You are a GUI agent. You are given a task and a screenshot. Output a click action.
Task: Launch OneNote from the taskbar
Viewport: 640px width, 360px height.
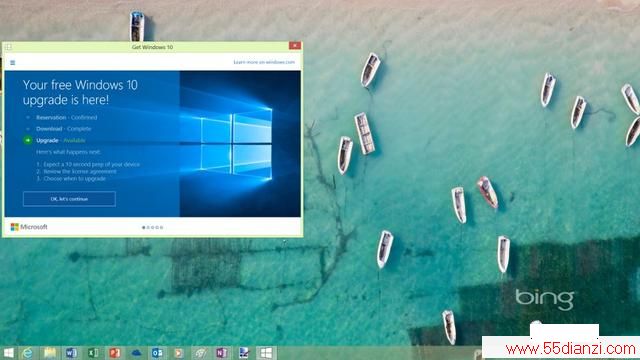pyautogui.click(x=222, y=353)
